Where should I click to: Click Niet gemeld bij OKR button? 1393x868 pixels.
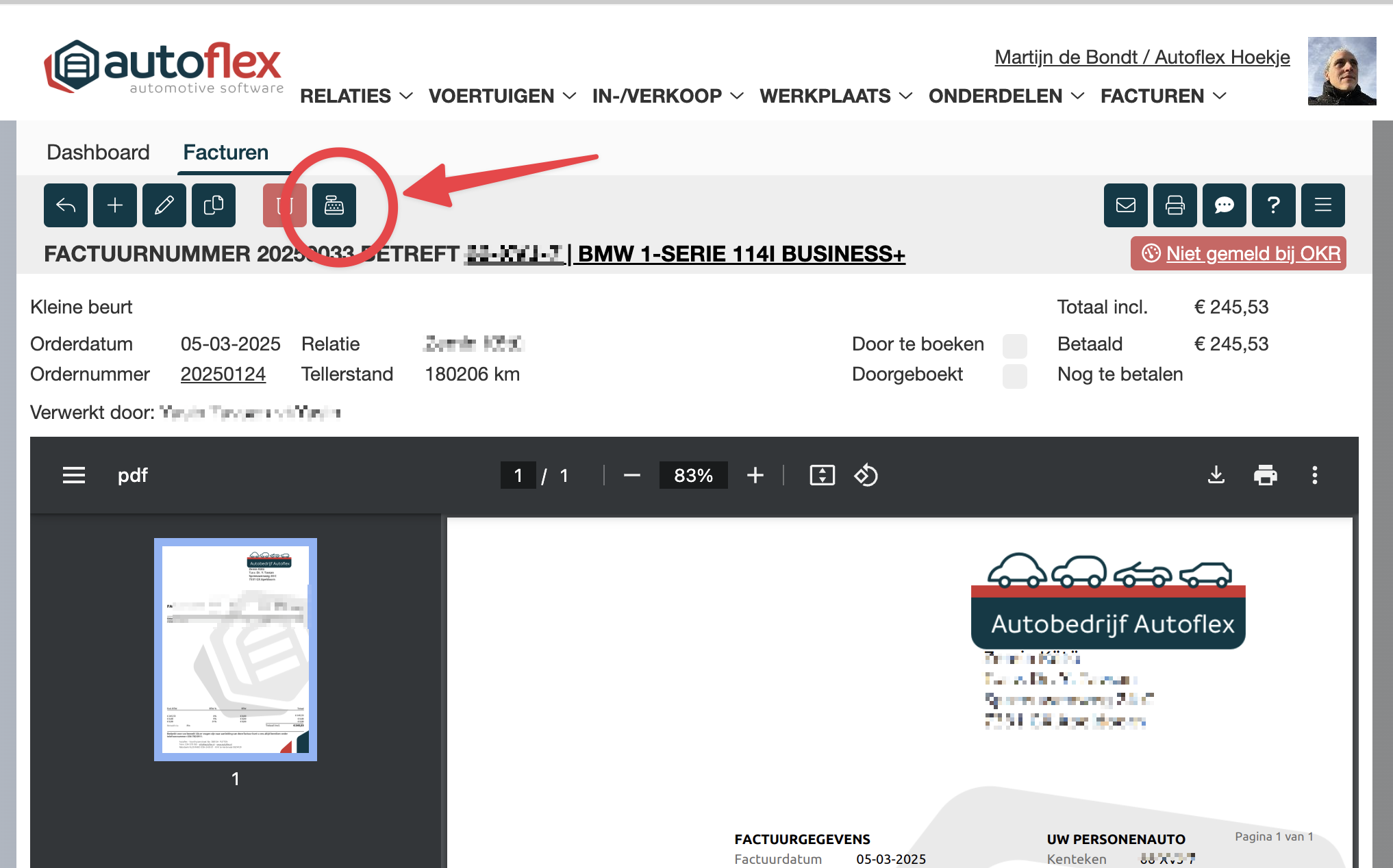pos(1238,254)
